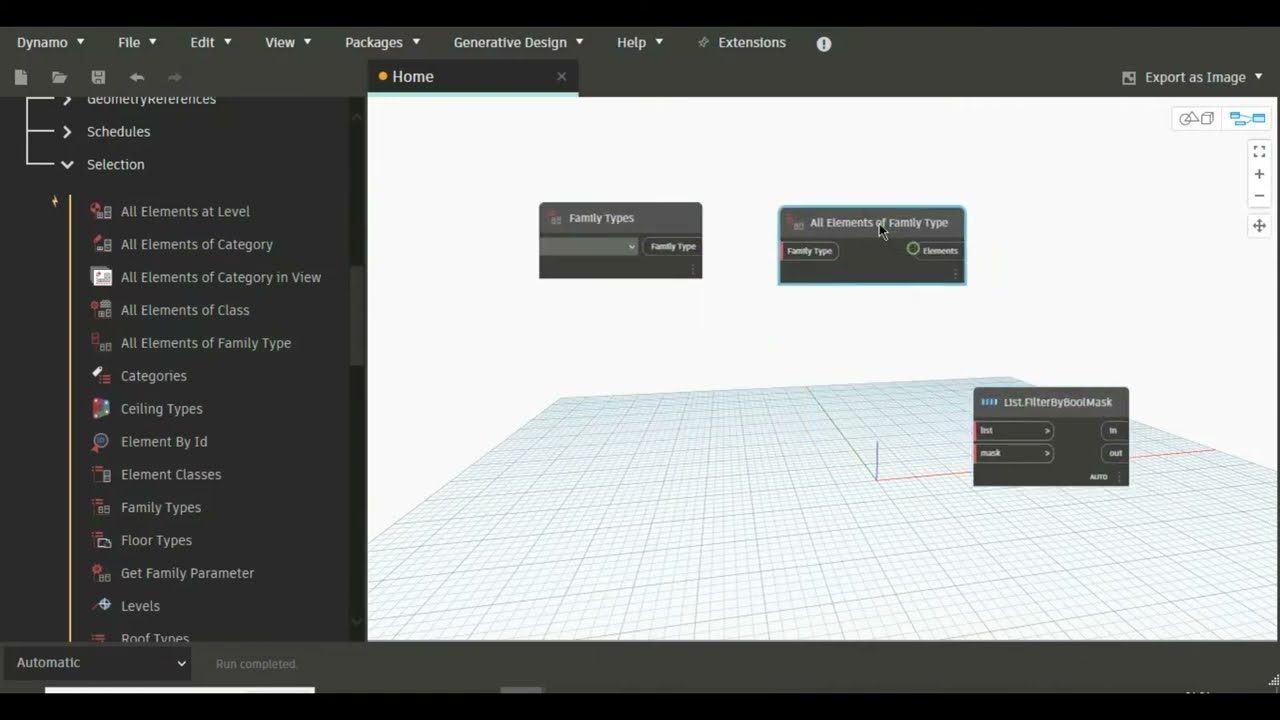Click the 'out' output port of List.FilterByBoolMask

tap(1115, 453)
